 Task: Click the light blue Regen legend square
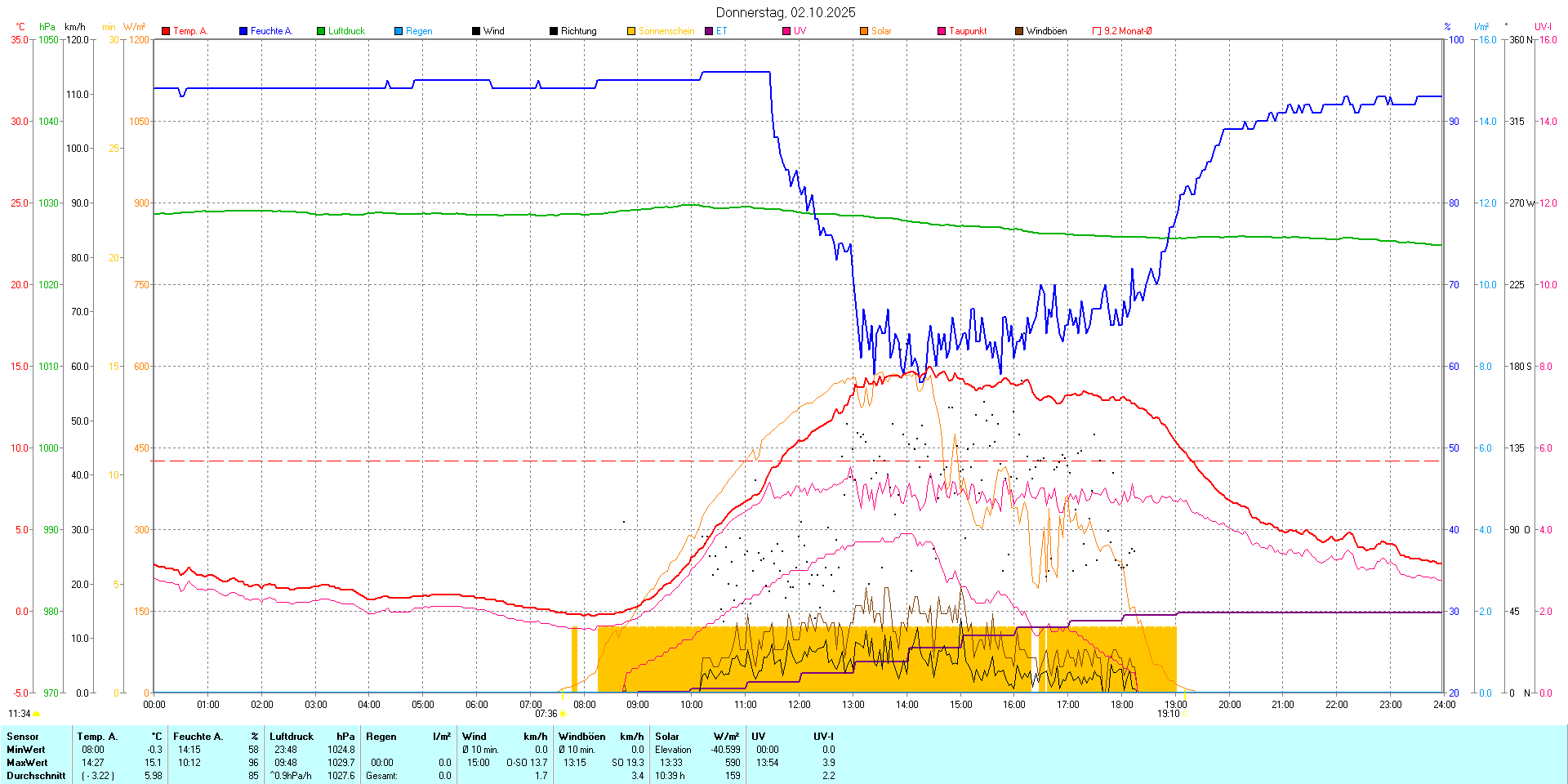coord(399,31)
